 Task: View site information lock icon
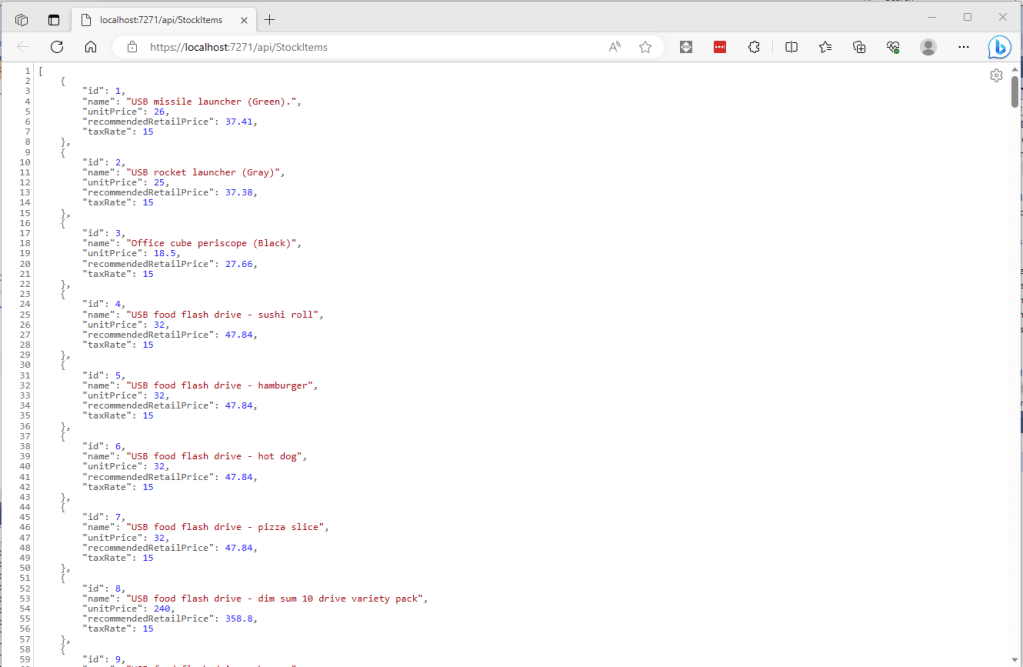(131, 47)
